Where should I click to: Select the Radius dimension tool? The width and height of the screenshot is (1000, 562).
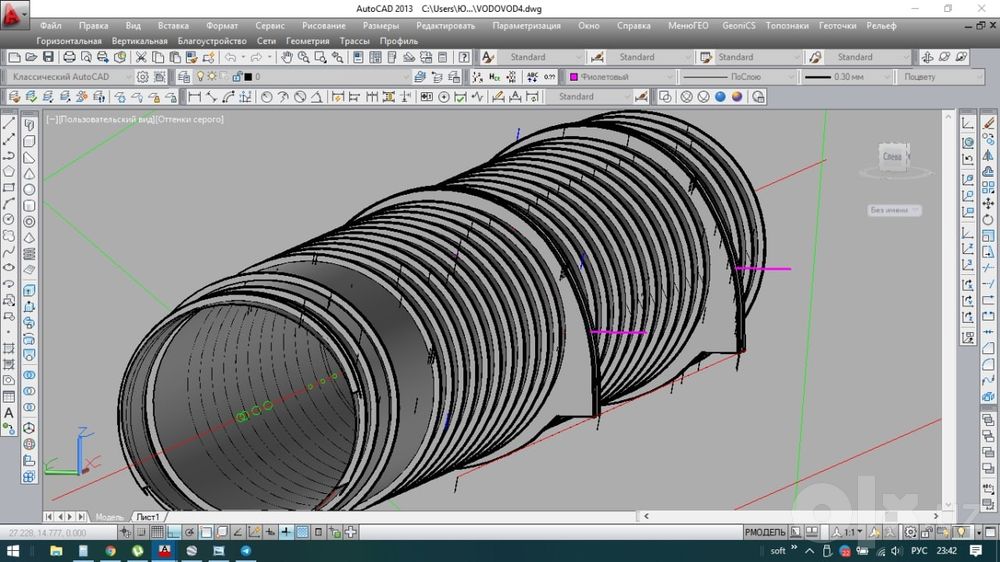click(267, 97)
